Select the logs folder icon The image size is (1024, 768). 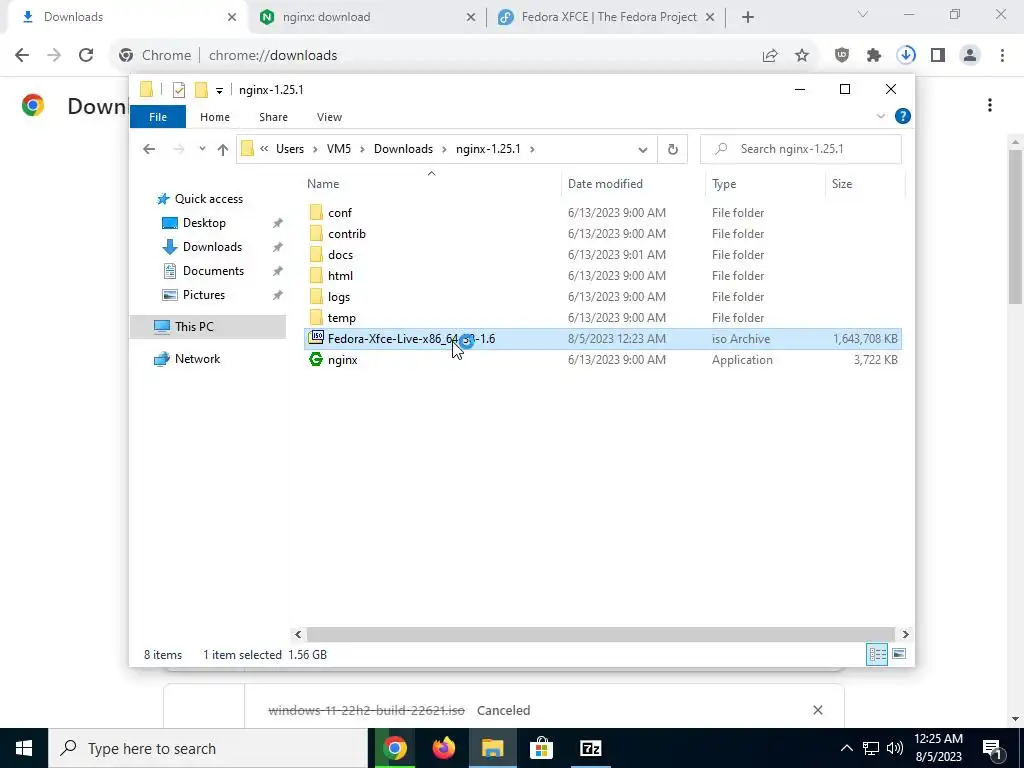(316, 296)
